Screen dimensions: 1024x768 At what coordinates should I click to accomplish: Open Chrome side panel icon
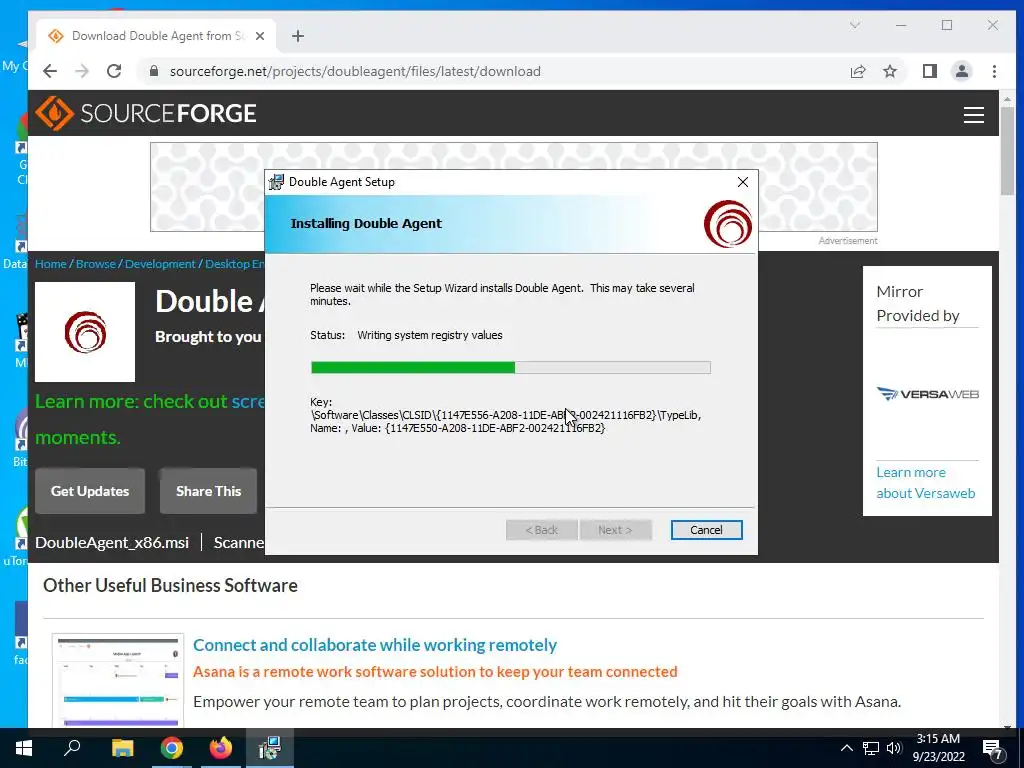click(929, 71)
